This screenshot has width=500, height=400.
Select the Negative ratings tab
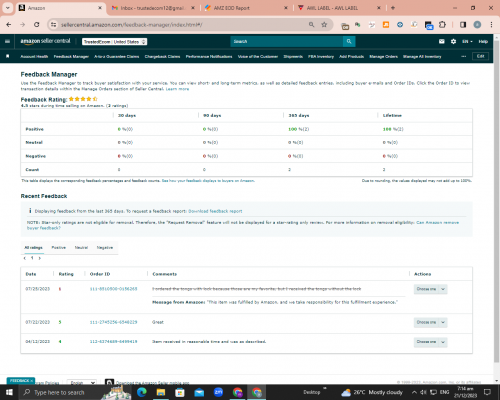pos(105,248)
